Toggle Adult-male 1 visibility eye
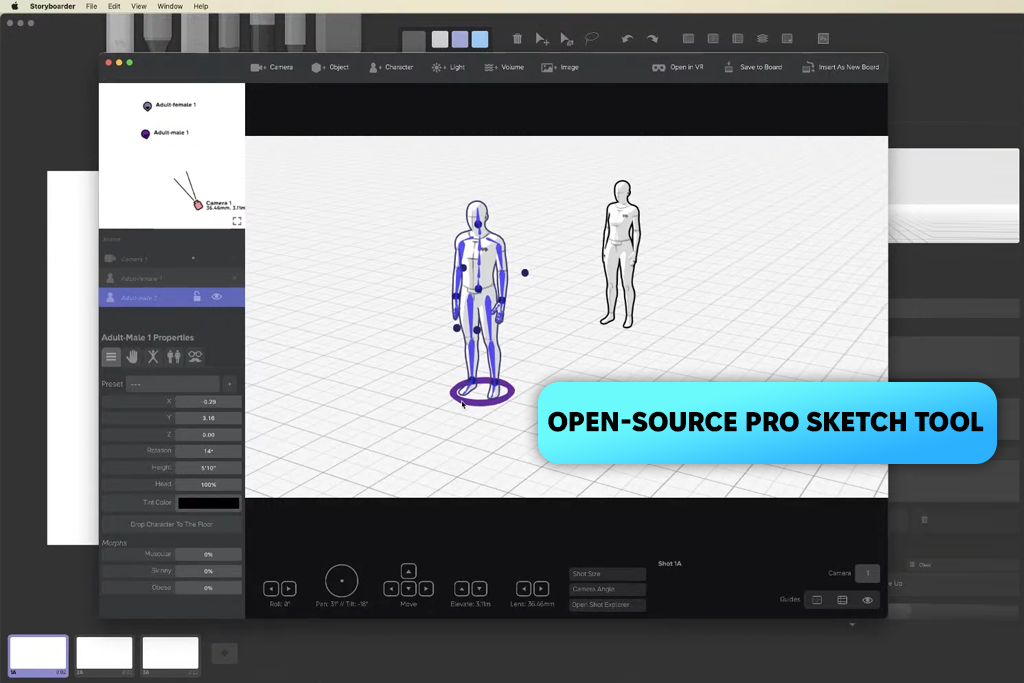The image size is (1024, 683). [217, 297]
